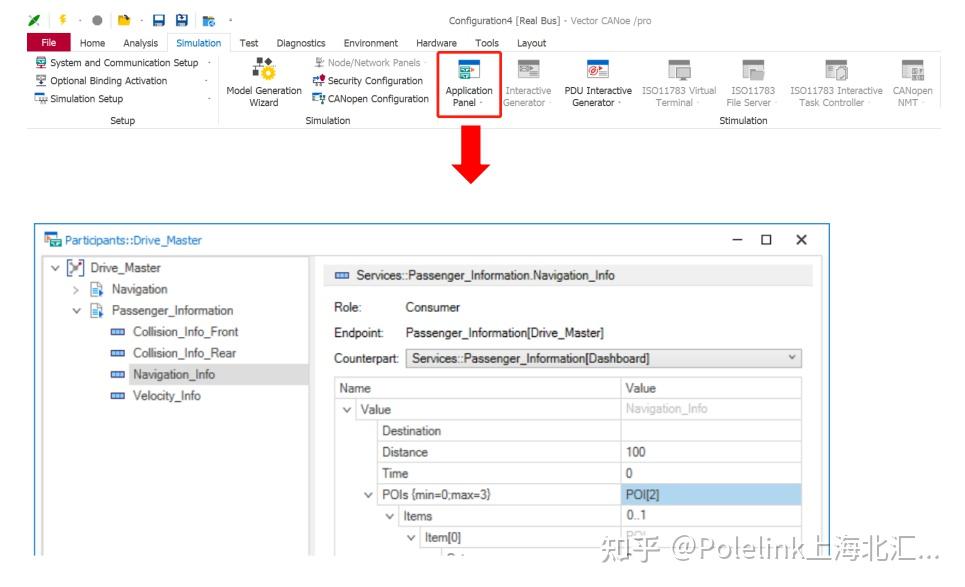Open the CANopen NMT tool

(913, 85)
